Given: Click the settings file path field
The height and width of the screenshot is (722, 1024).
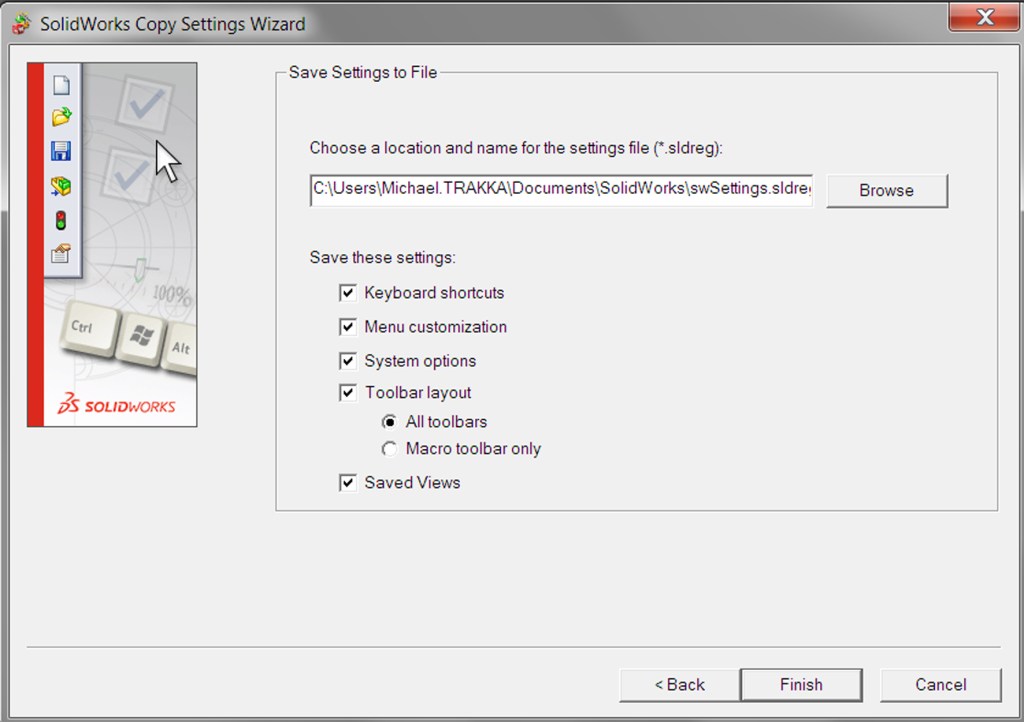Looking at the screenshot, I should point(561,189).
